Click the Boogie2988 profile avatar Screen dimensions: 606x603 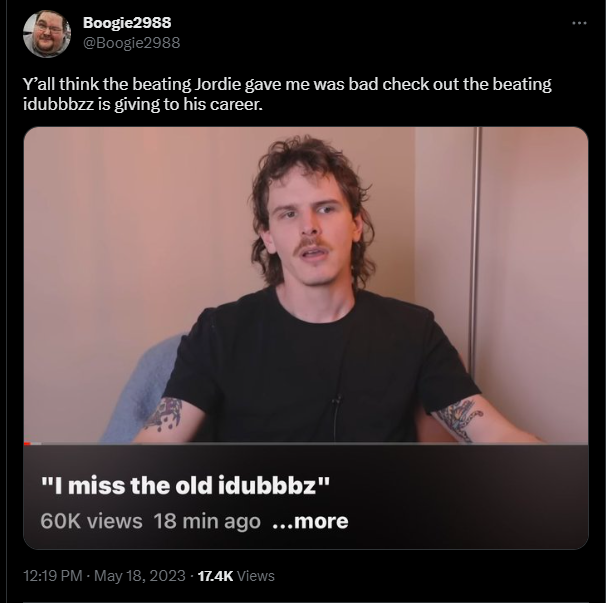(x=47, y=34)
